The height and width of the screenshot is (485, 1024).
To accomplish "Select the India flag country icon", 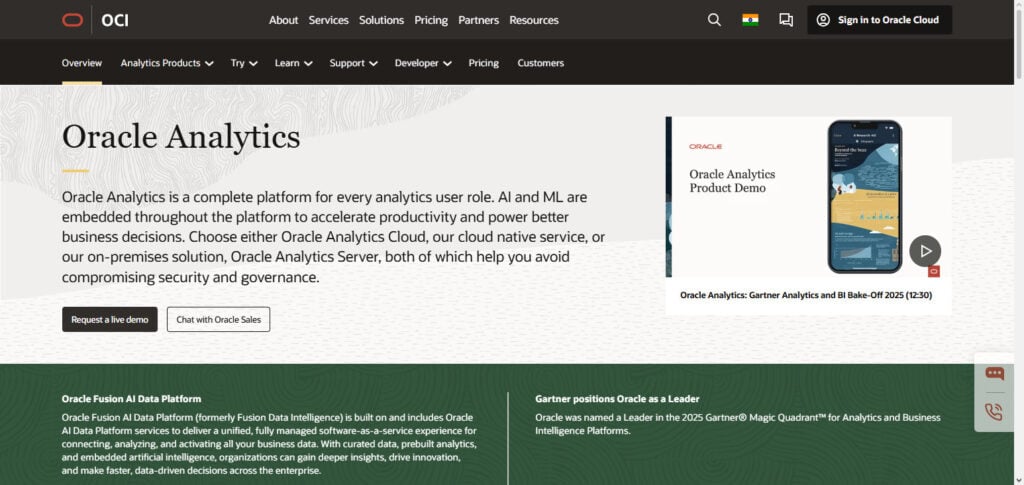I will pyautogui.click(x=750, y=20).
